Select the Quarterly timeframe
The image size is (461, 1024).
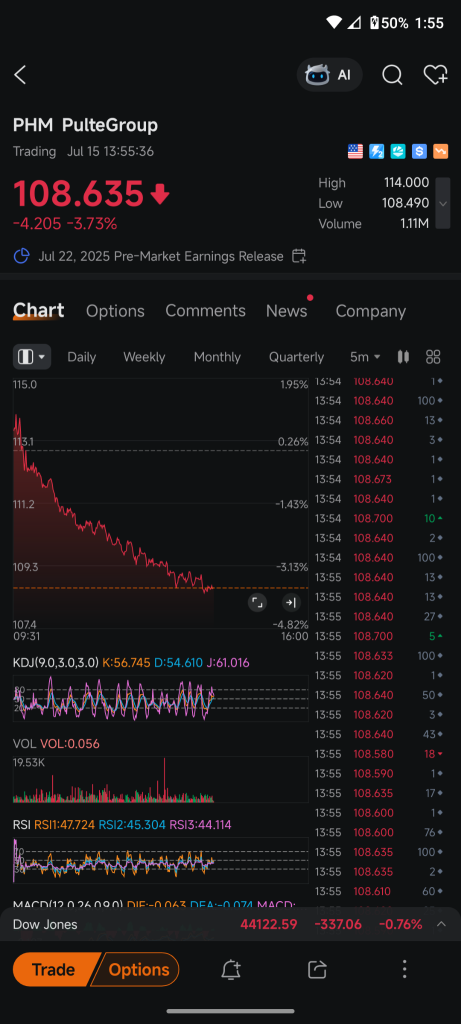(296, 357)
